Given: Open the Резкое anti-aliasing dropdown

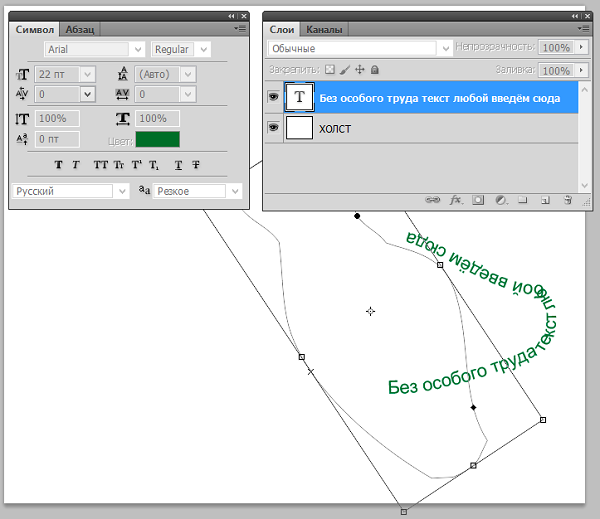Looking at the screenshot, I should pyautogui.click(x=235, y=191).
